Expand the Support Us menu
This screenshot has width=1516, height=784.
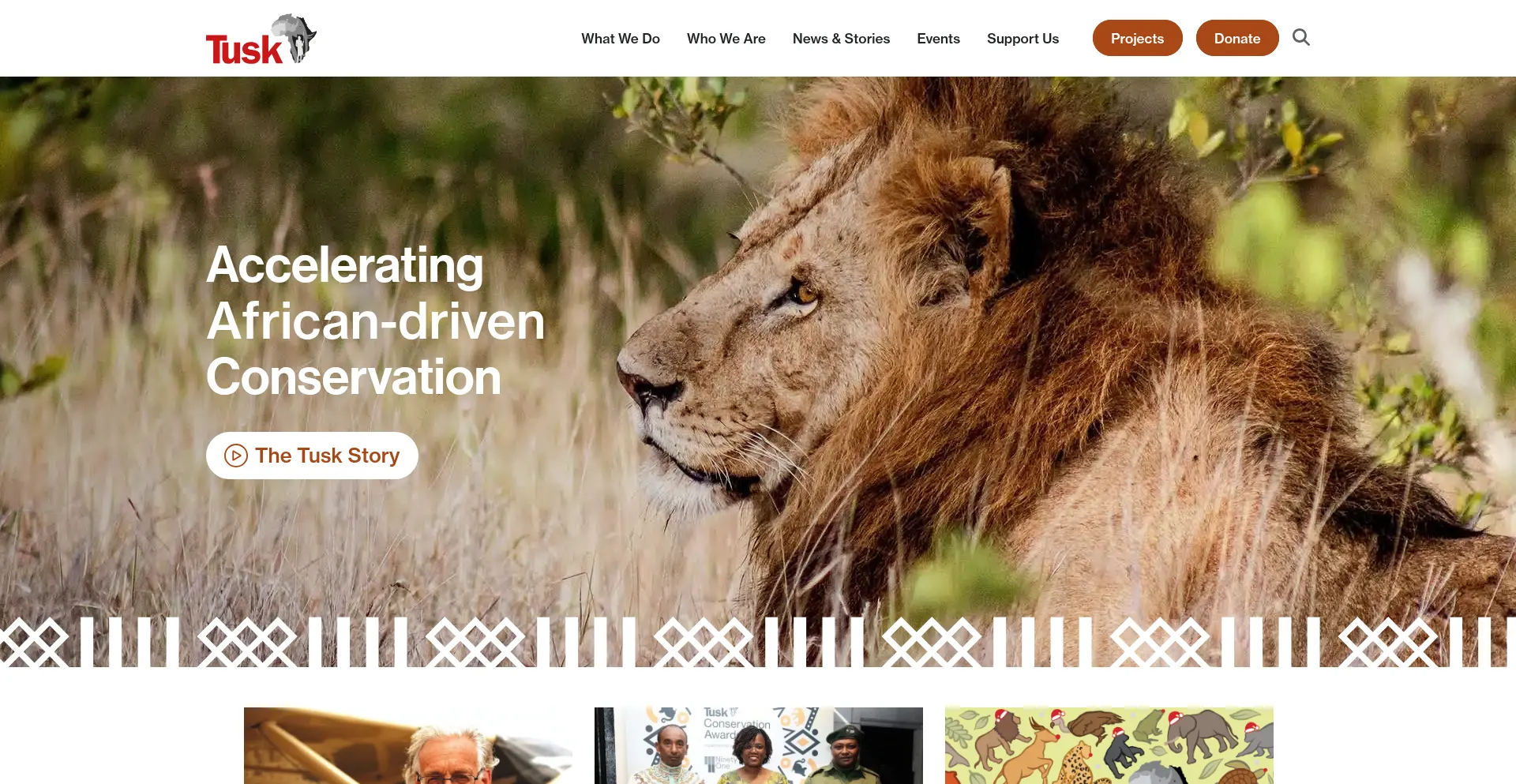click(1023, 39)
